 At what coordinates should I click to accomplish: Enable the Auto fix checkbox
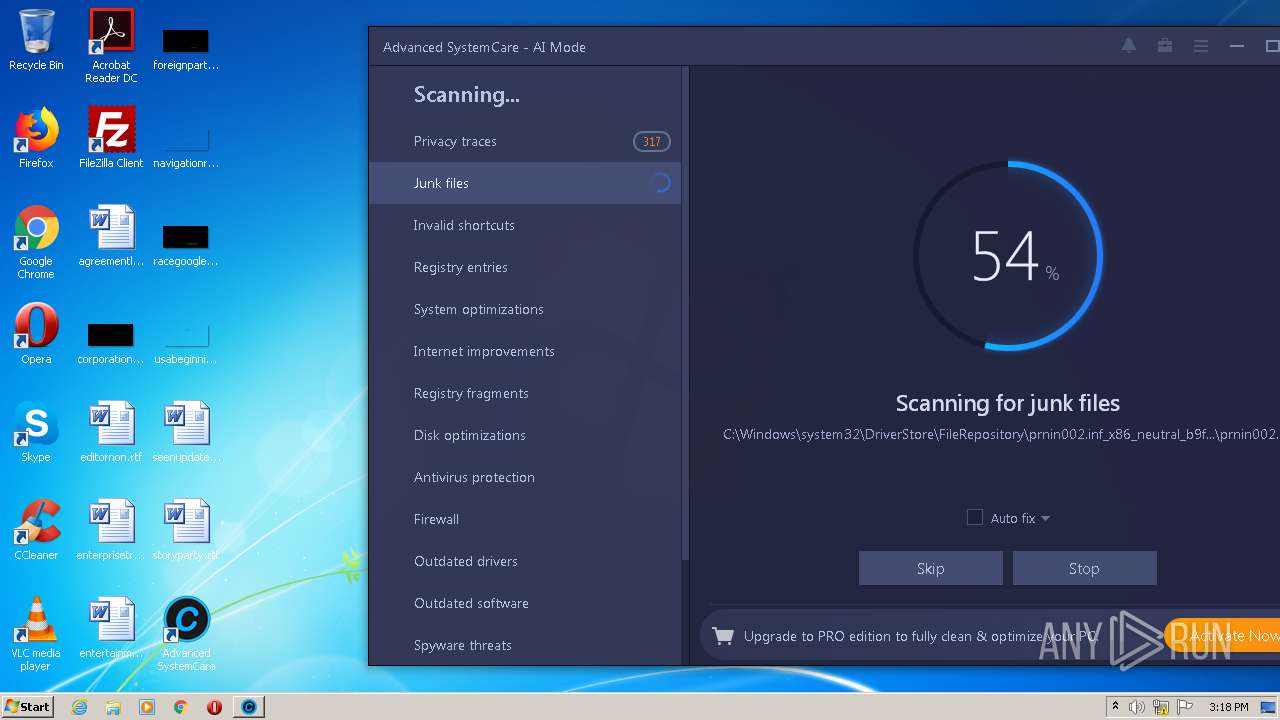975,517
